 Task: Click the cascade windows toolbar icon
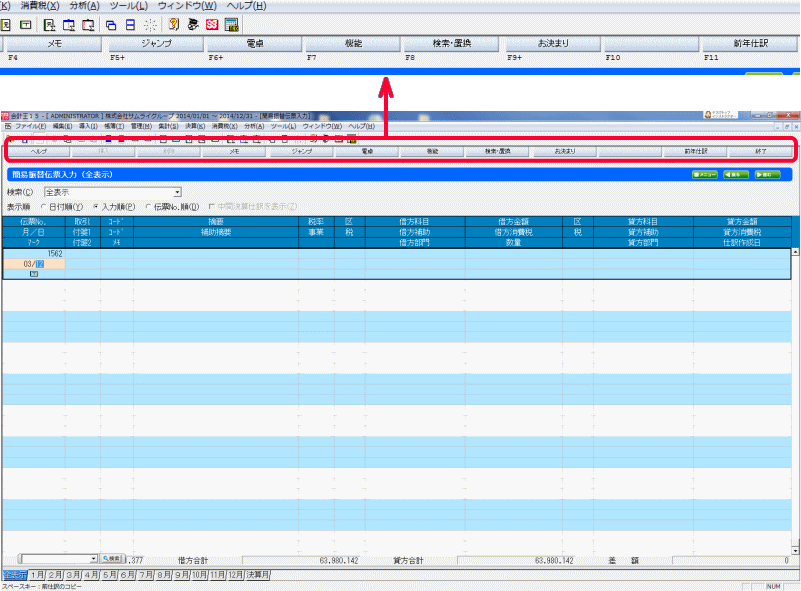pyautogui.click(x=110, y=24)
